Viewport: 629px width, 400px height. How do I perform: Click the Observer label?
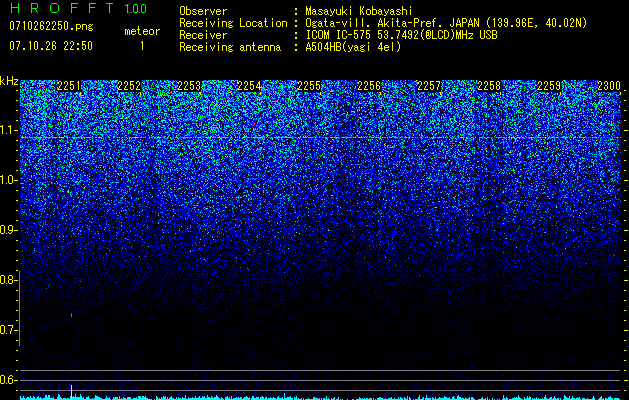click(203, 11)
